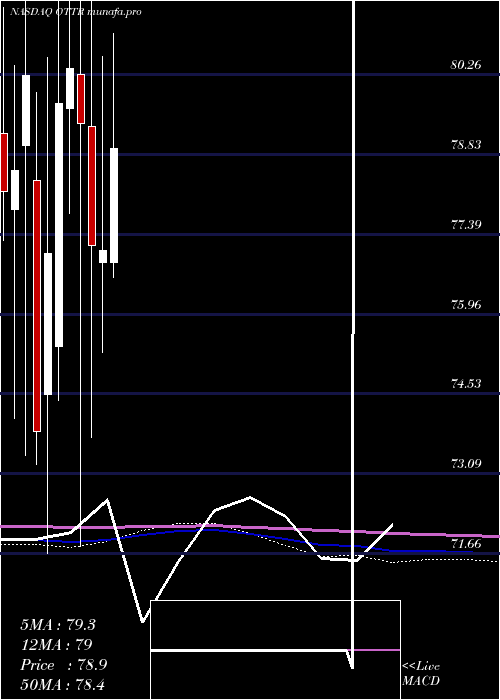Click the small white candlestick below 77.39 line

(103, 256)
